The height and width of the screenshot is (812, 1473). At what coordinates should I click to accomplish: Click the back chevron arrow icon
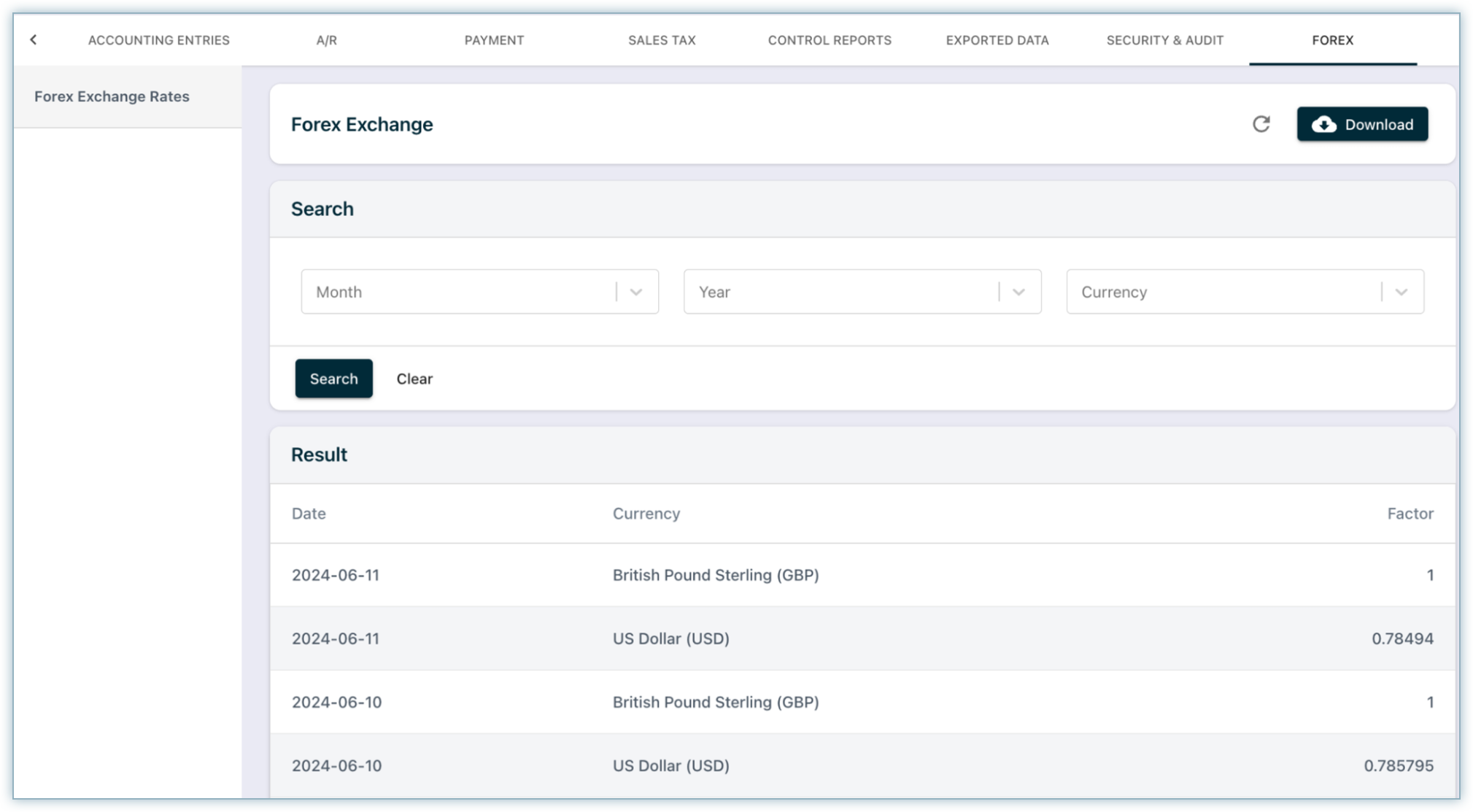point(34,40)
